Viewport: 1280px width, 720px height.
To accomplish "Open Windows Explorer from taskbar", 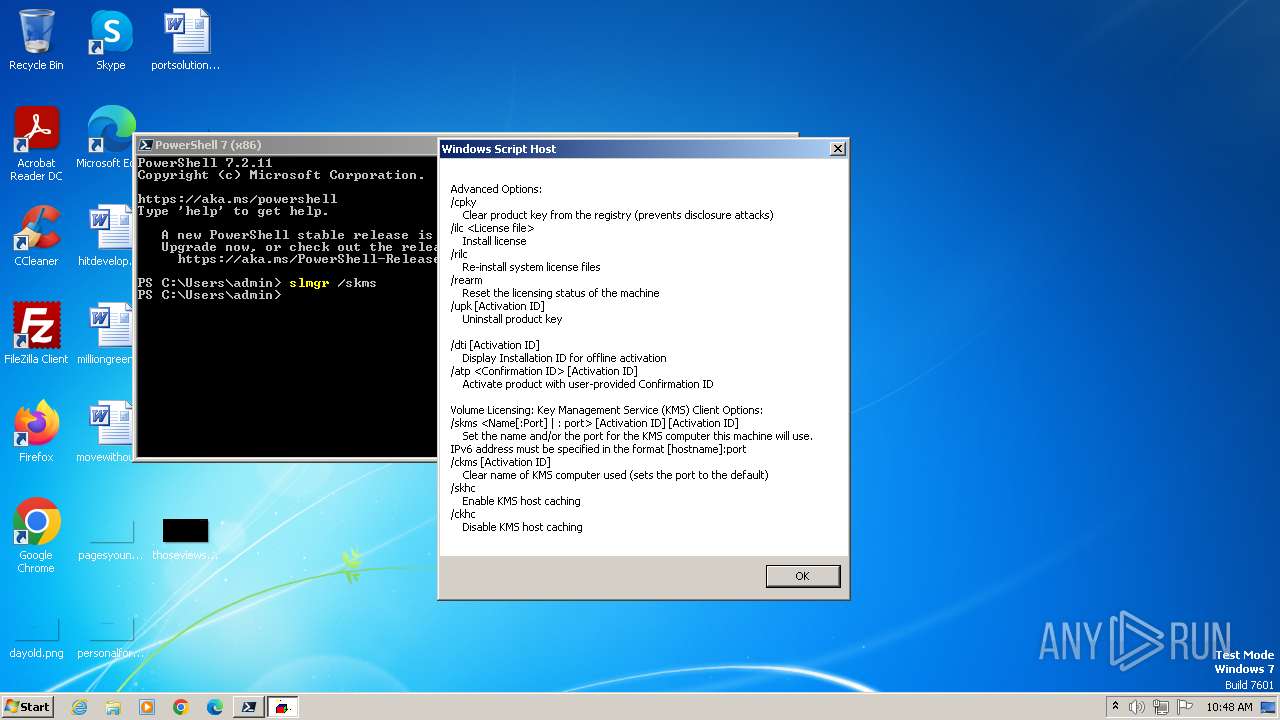I will [113, 707].
